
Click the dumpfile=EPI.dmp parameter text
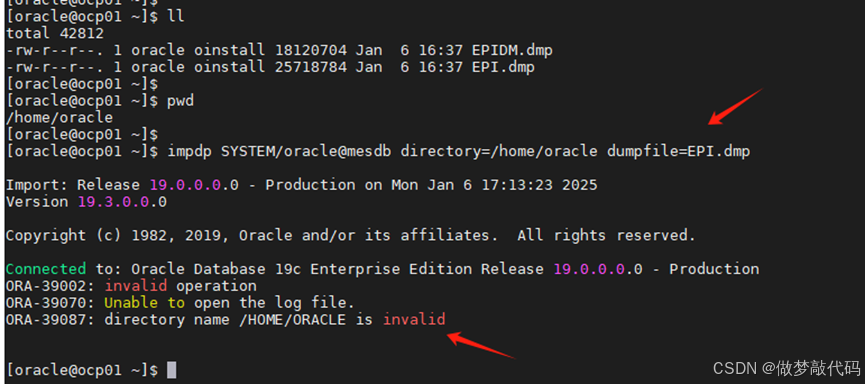[x=679, y=151]
